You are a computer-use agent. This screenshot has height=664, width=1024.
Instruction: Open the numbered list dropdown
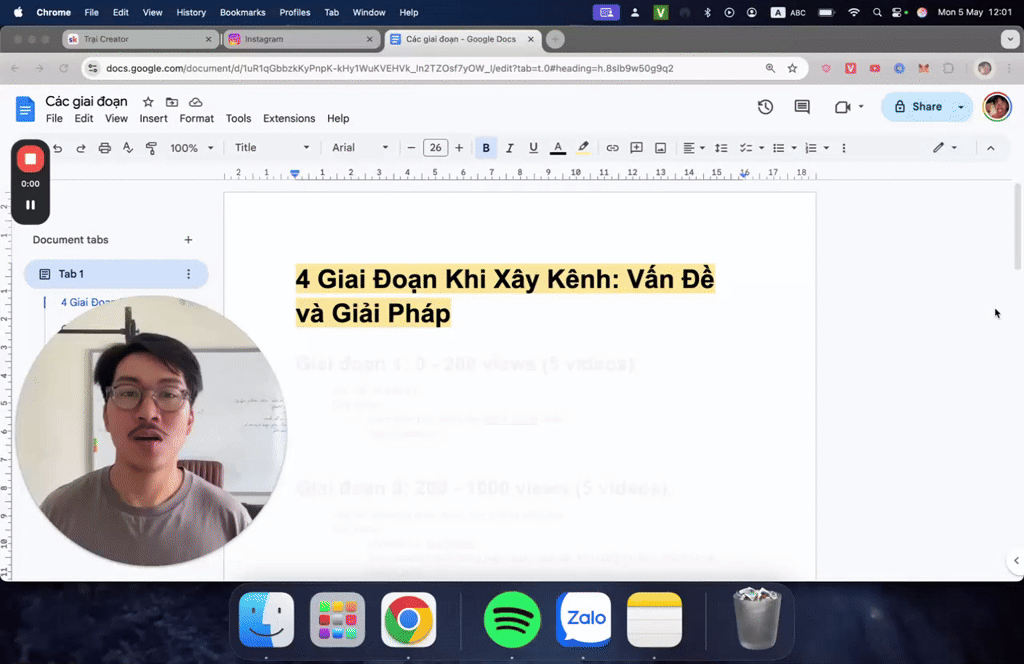coord(816,148)
